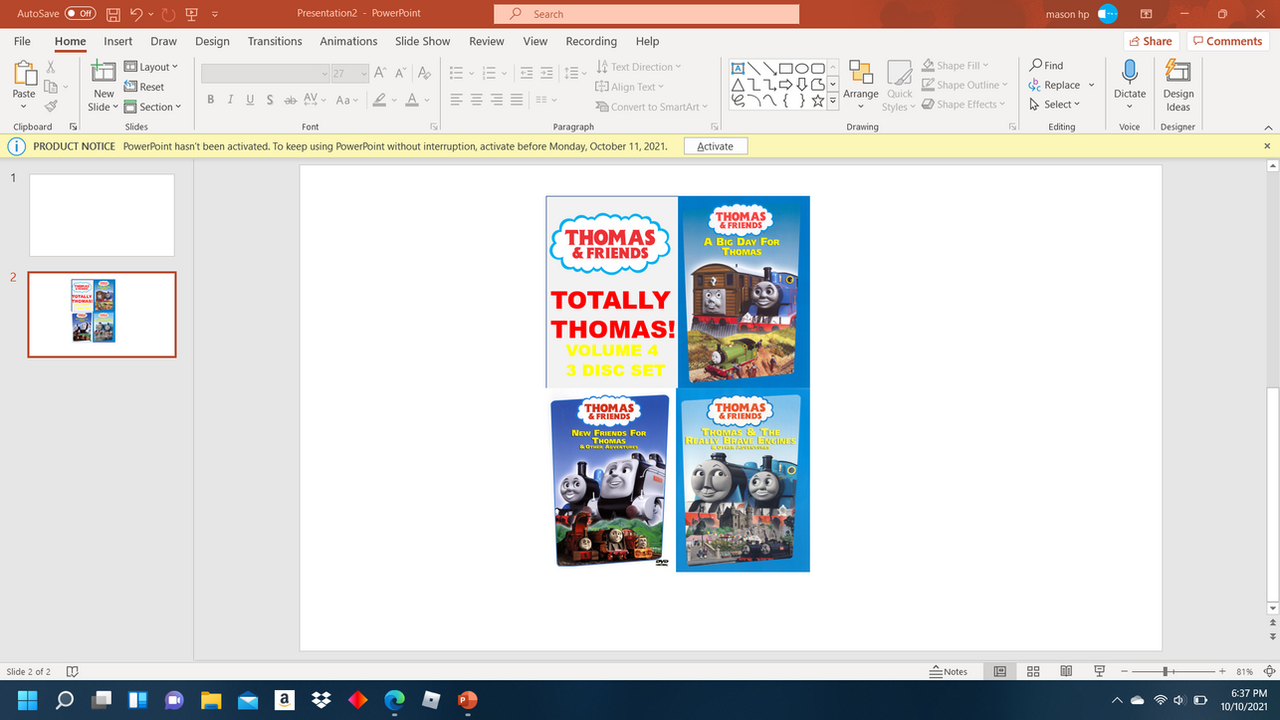Toggle AutoSave switch

coord(80,14)
